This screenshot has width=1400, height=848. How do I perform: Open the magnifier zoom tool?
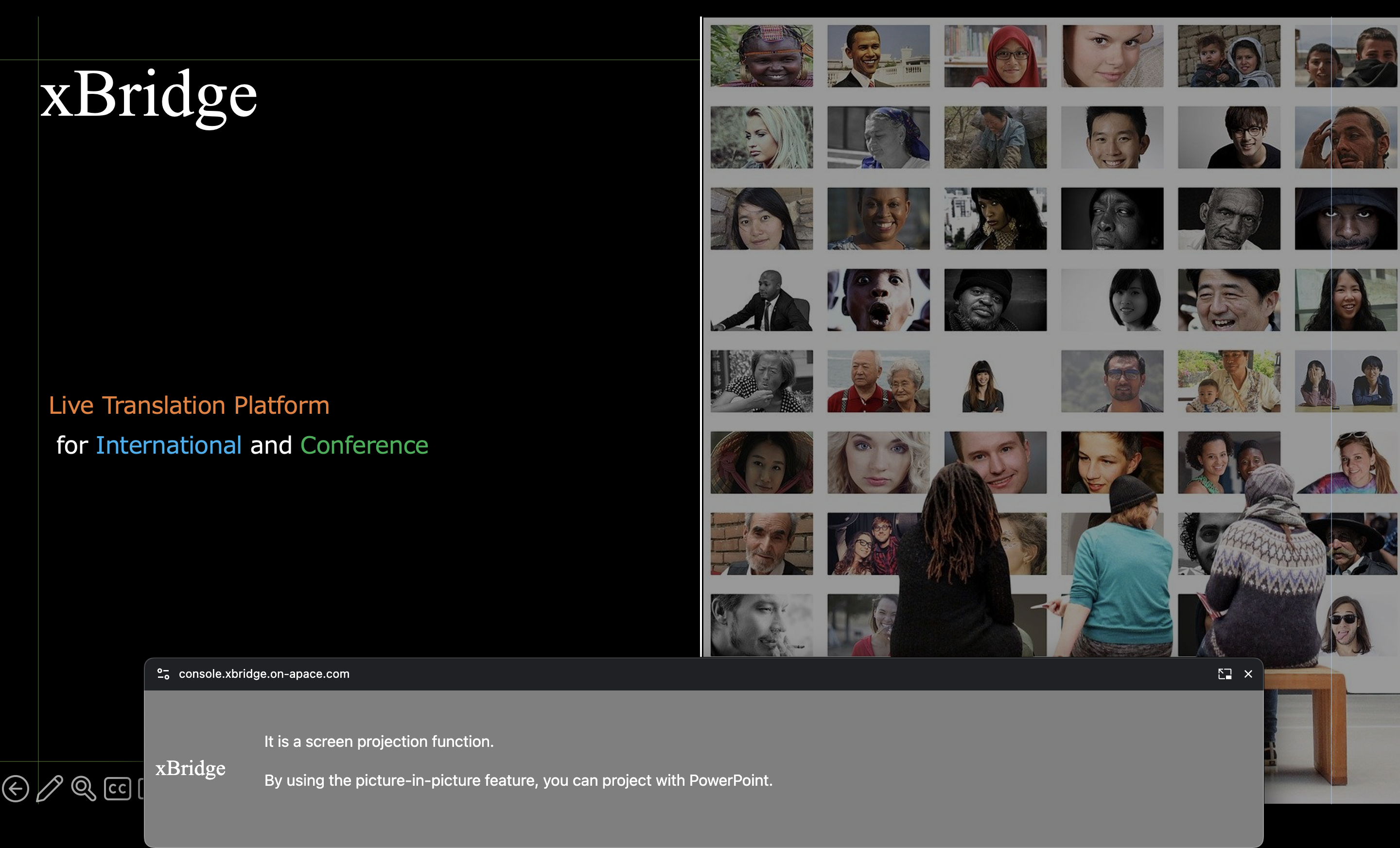pyautogui.click(x=84, y=788)
